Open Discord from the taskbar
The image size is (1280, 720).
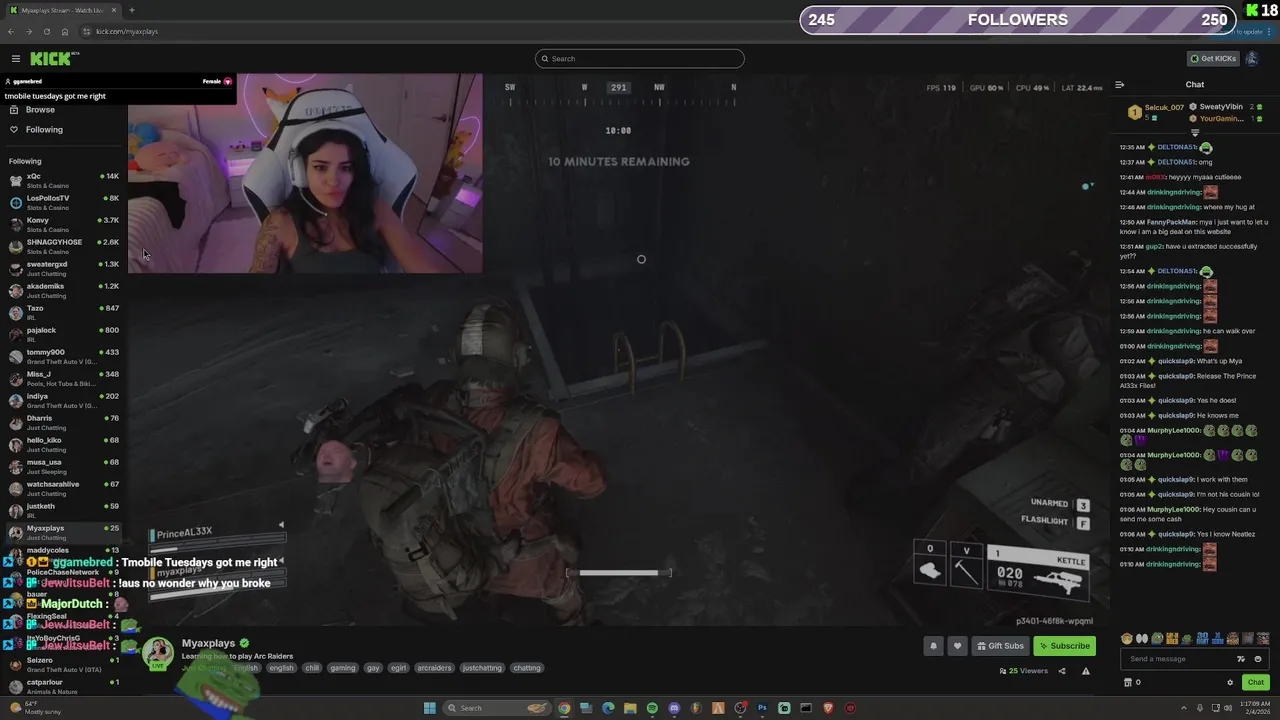pyautogui.click(x=674, y=708)
